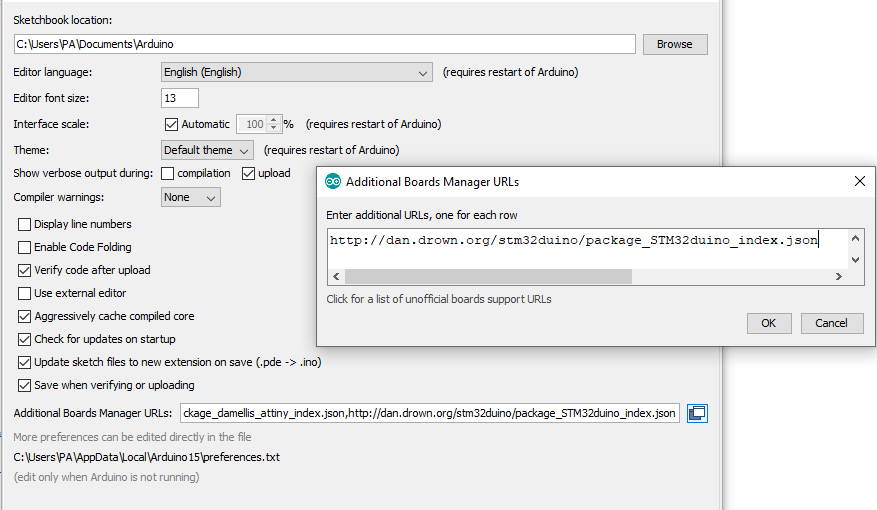Open the Theme dropdown
Screen dimensions: 877x510
(x=207, y=150)
